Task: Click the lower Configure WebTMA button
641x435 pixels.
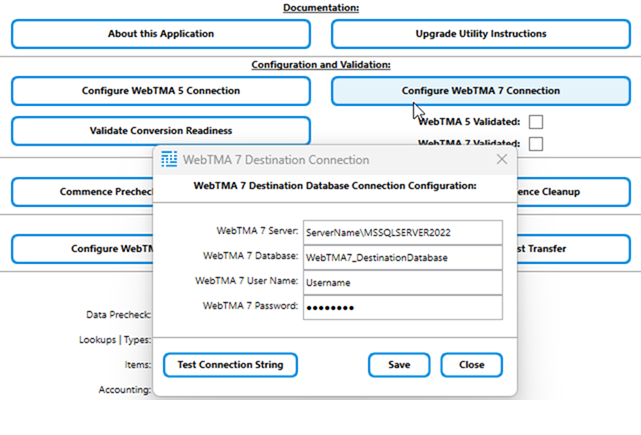Action: pos(82,249)
